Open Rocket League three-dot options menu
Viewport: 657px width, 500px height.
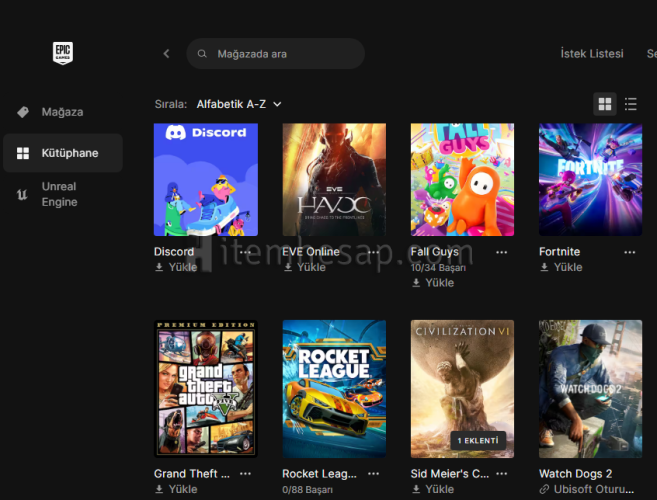coord(373,474)
